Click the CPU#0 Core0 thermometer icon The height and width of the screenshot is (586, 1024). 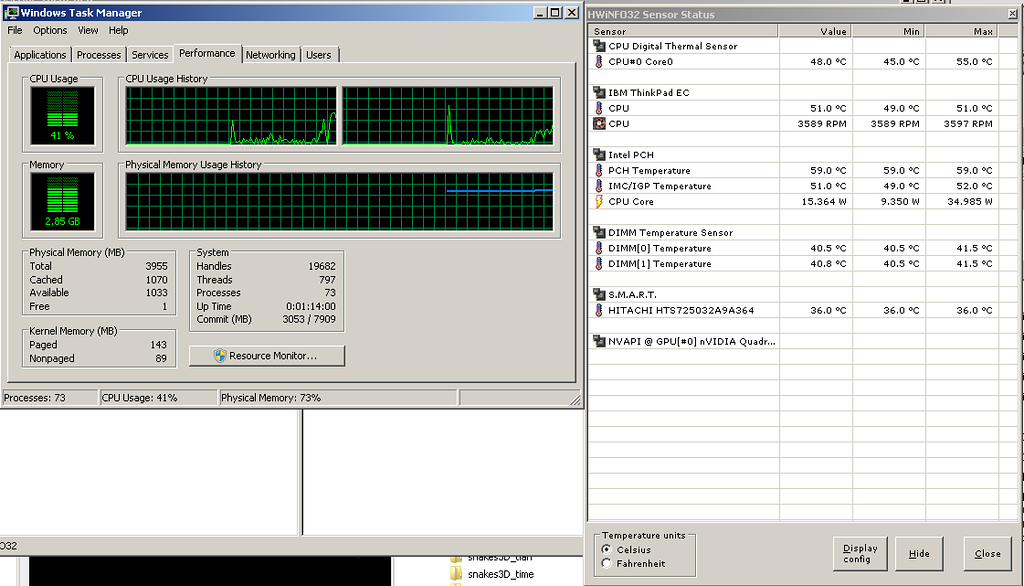pyautogui.click(x=599, y=61)
